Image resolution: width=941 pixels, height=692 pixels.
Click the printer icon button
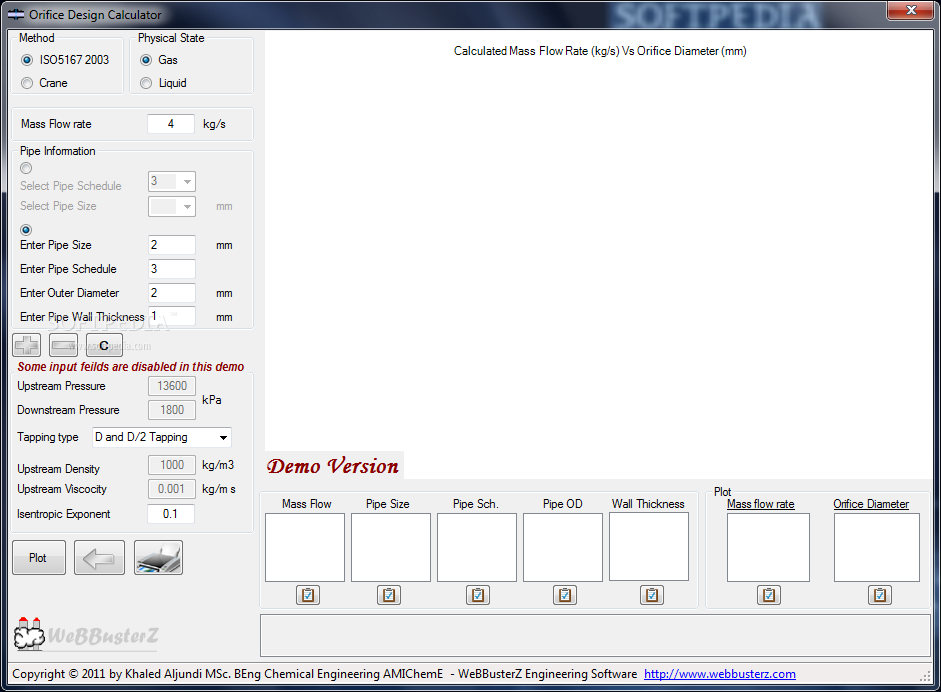(x=158, y=558)
